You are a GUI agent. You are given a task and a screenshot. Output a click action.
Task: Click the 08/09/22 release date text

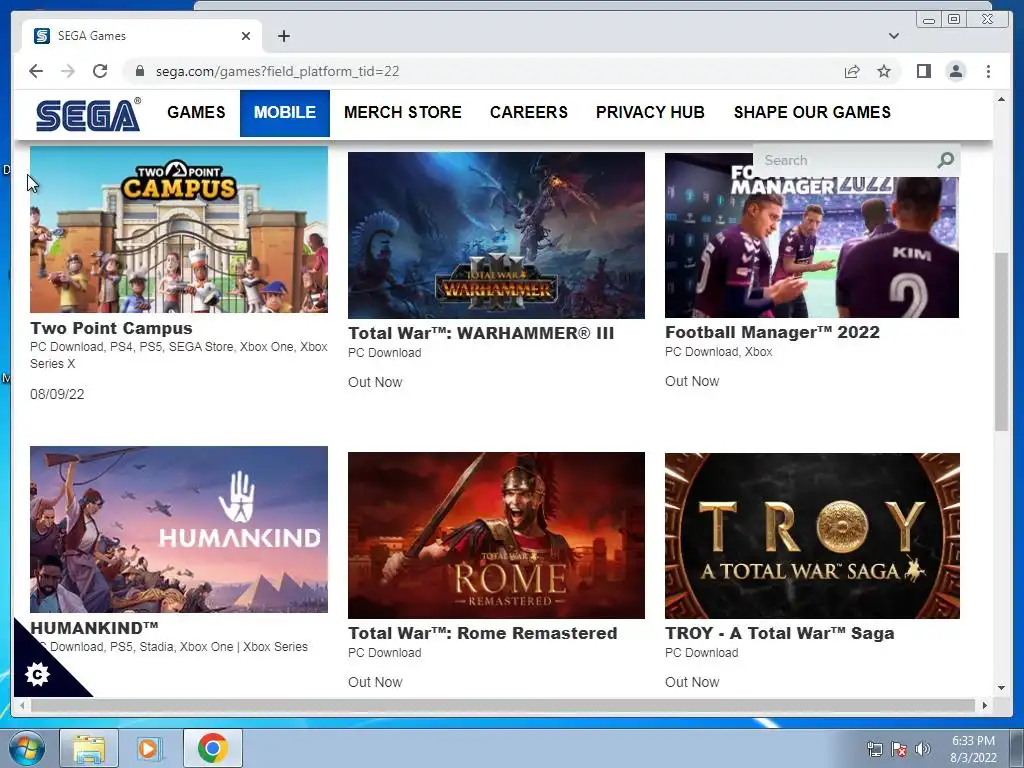click(57, 394)
